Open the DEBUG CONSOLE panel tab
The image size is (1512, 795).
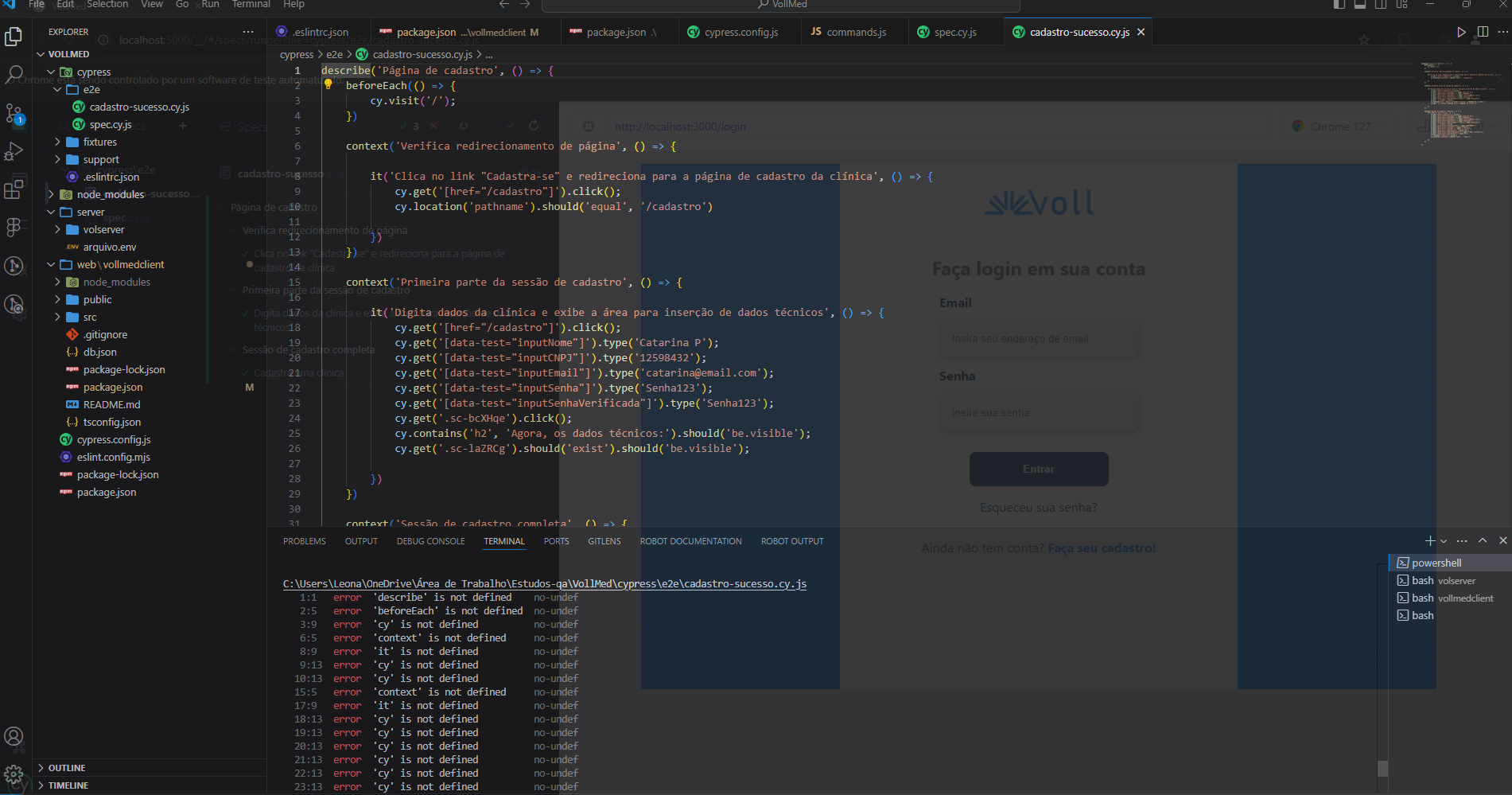[430, 541]
